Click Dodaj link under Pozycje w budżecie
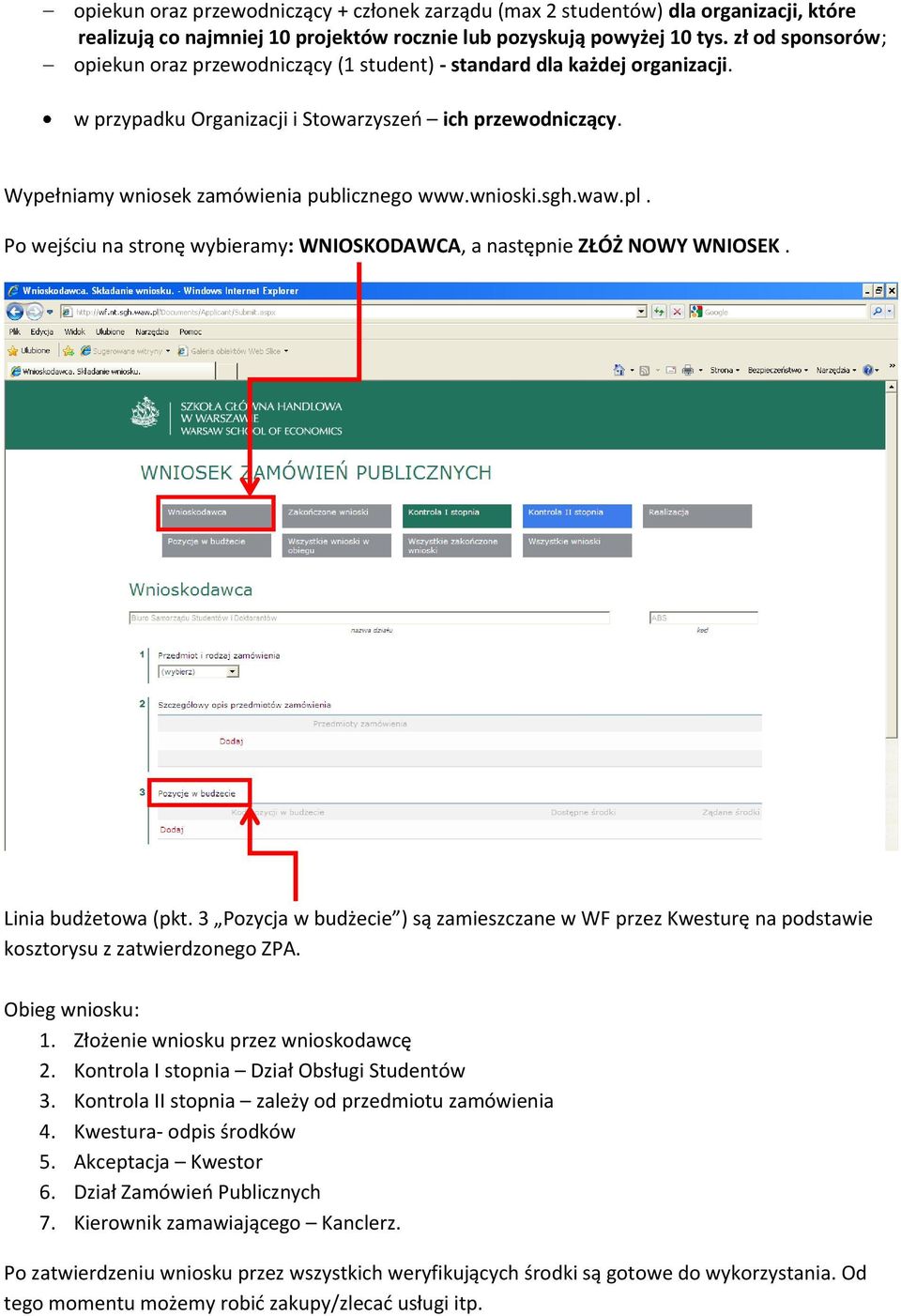Image resolution: width=901 pixels, height=1316 pixels. tap(172, 830)
